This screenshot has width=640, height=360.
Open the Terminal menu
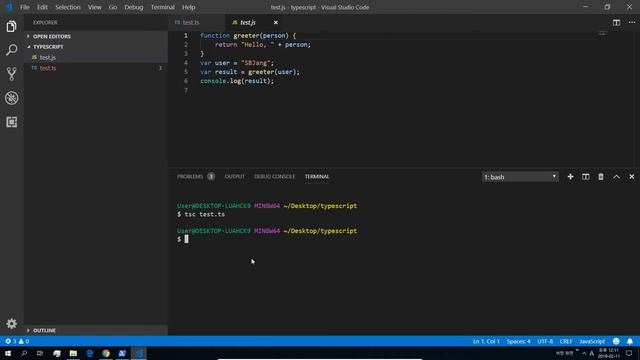pos(162,7)
